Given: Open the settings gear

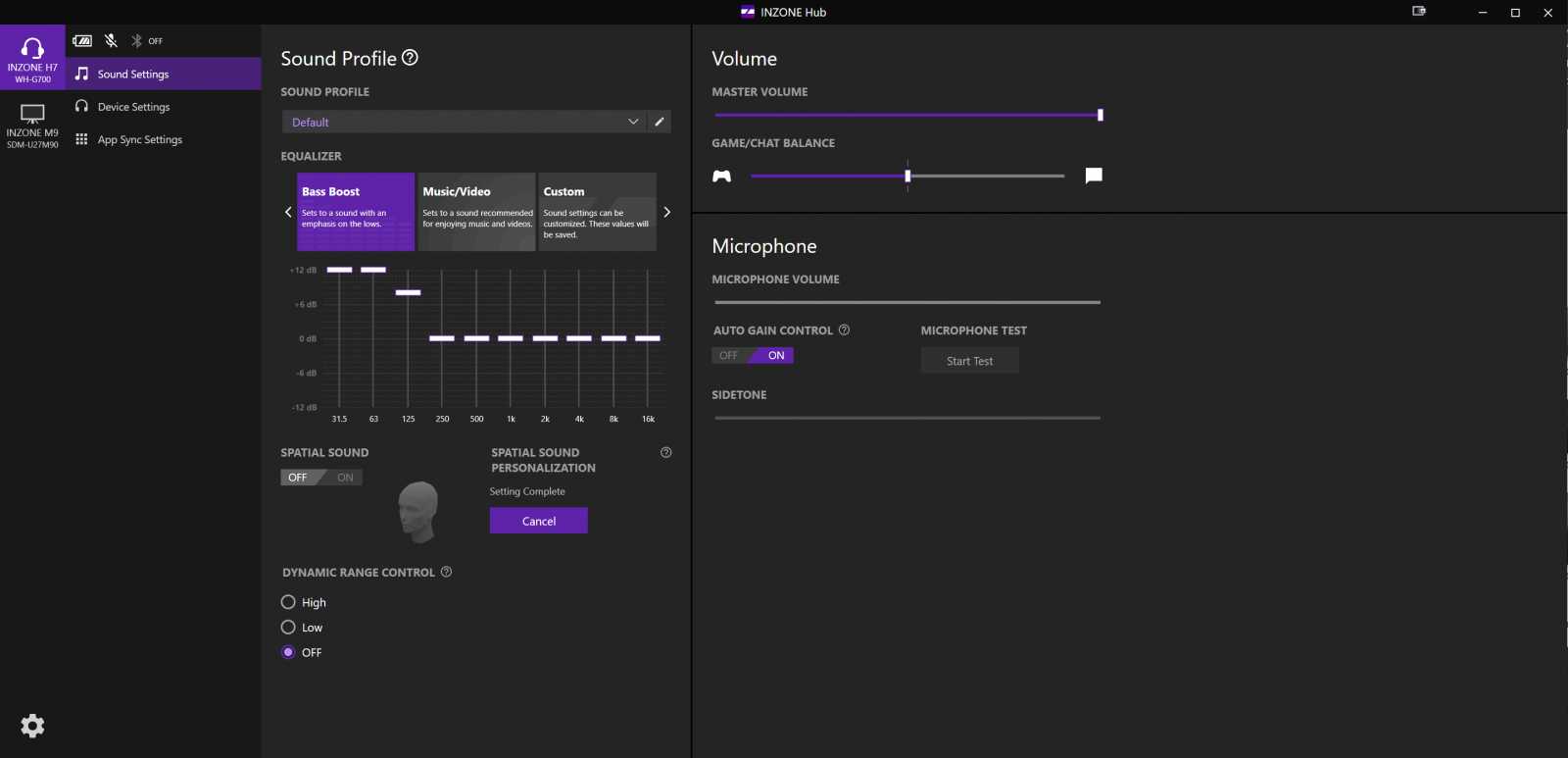Looking at the screenshot, I should click(32, 726).
